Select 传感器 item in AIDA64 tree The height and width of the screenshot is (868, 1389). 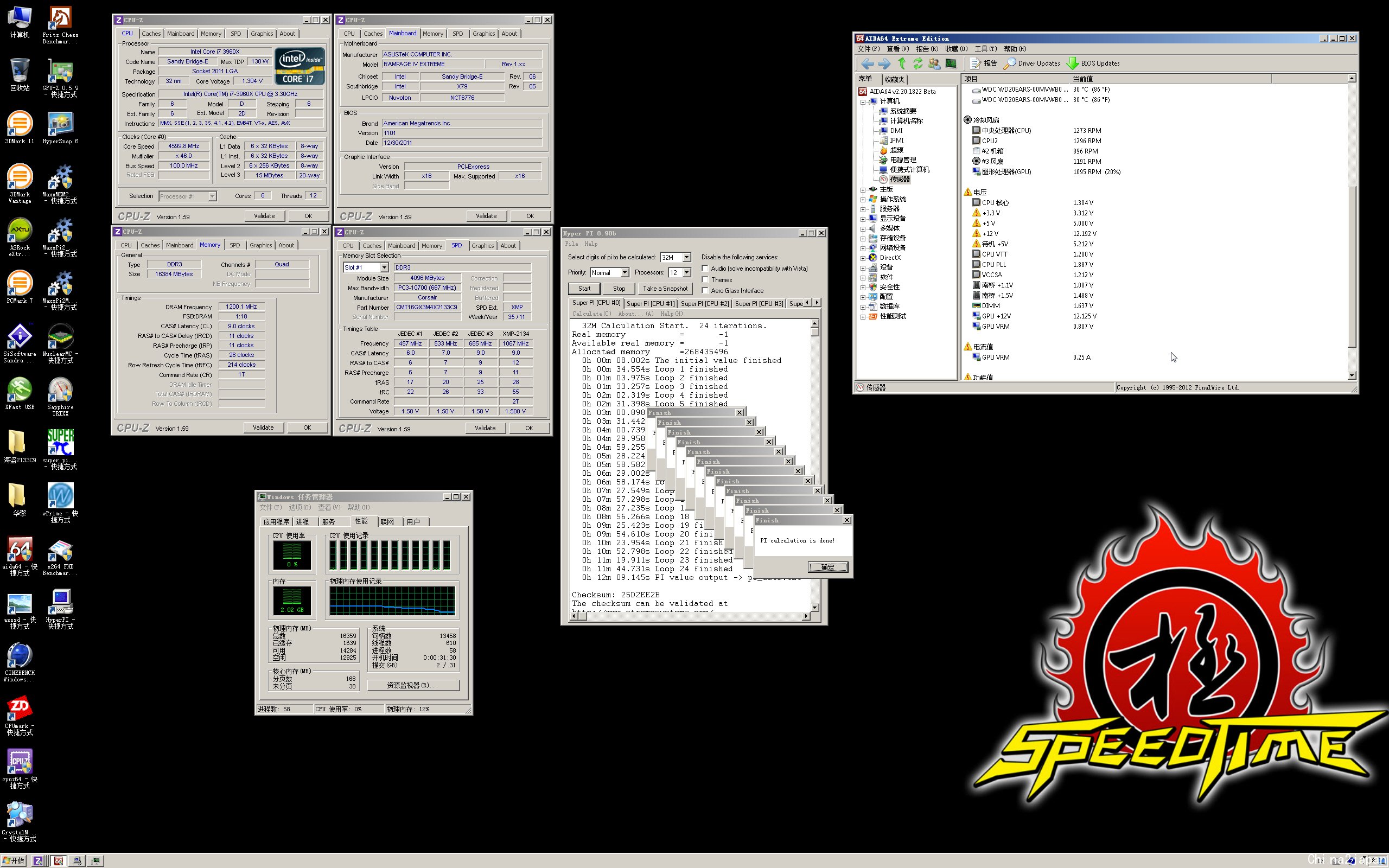(900, 180)
